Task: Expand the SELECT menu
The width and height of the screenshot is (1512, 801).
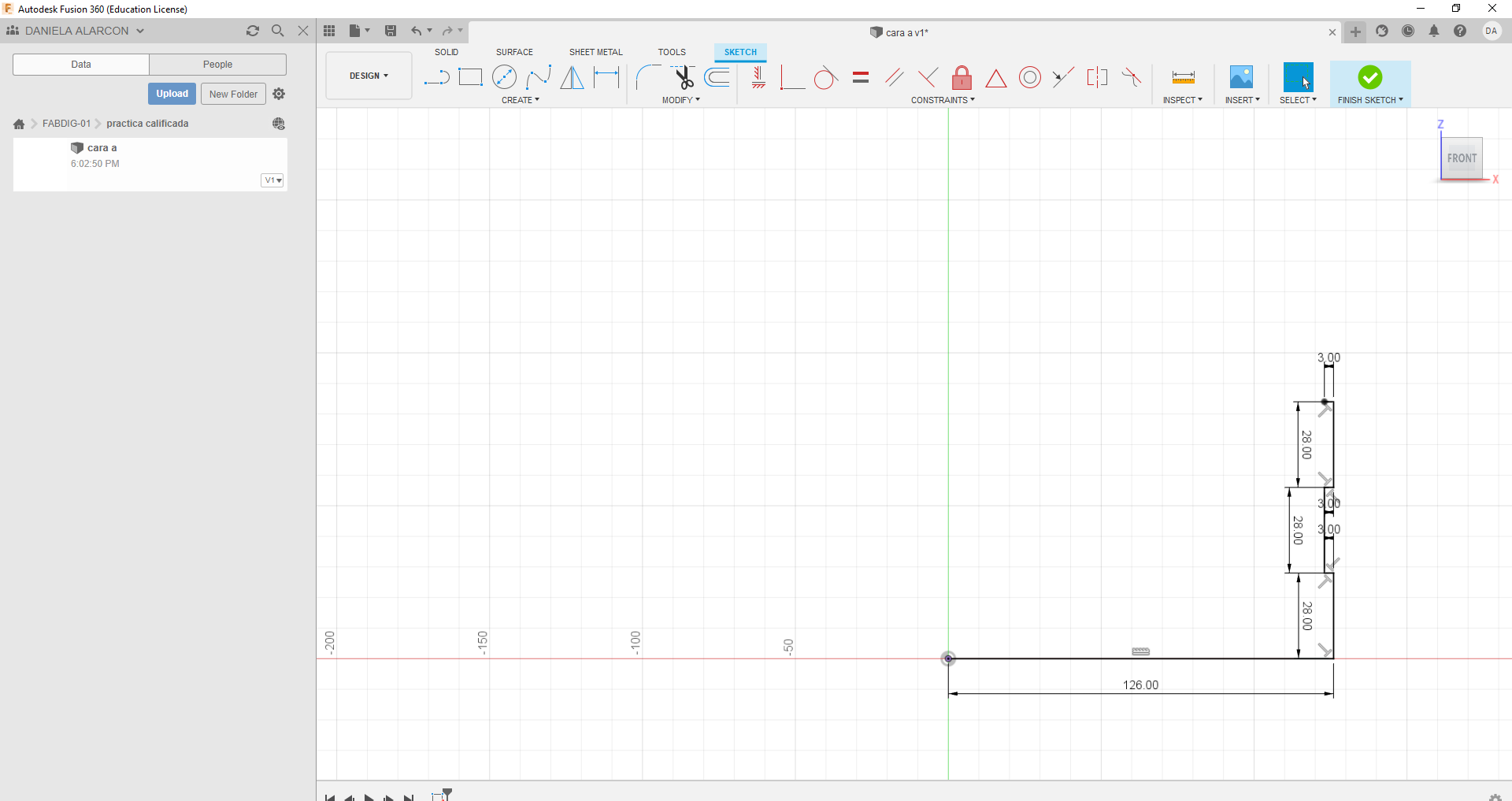Action: [1298, 100]
